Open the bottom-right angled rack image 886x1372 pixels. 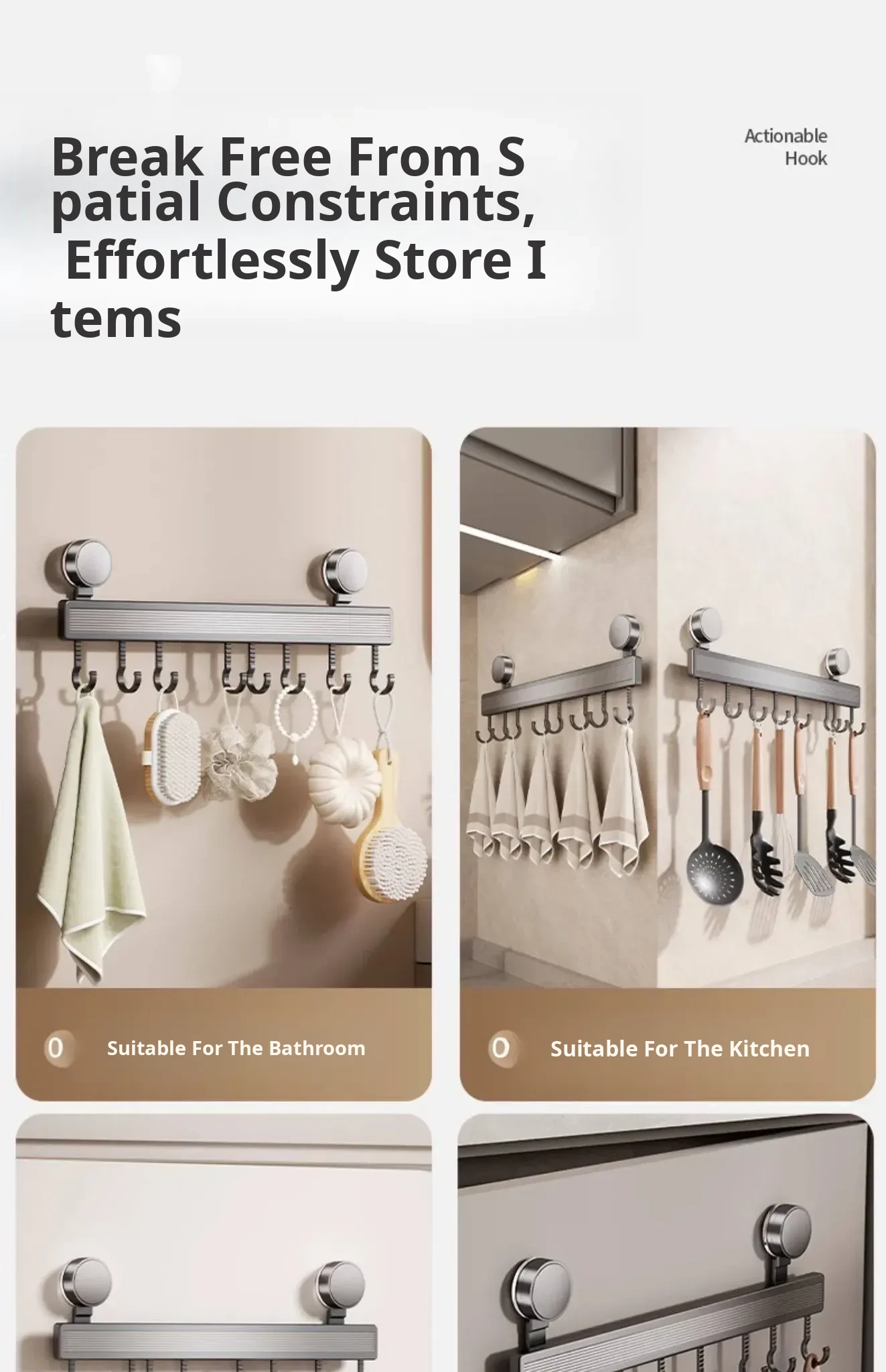(x=668, y=1243)
